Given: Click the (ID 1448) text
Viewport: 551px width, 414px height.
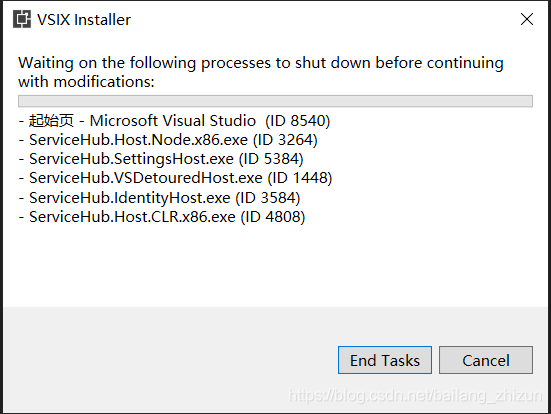Looking at the screenshot, I should [300, 178].
